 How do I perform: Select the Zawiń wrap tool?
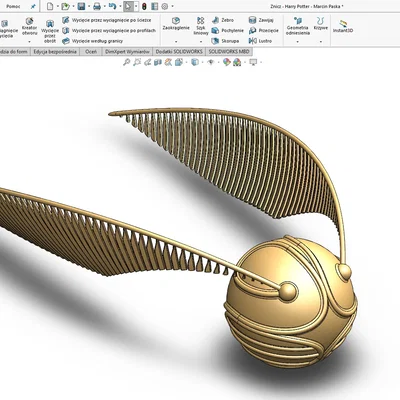point(261,20)
